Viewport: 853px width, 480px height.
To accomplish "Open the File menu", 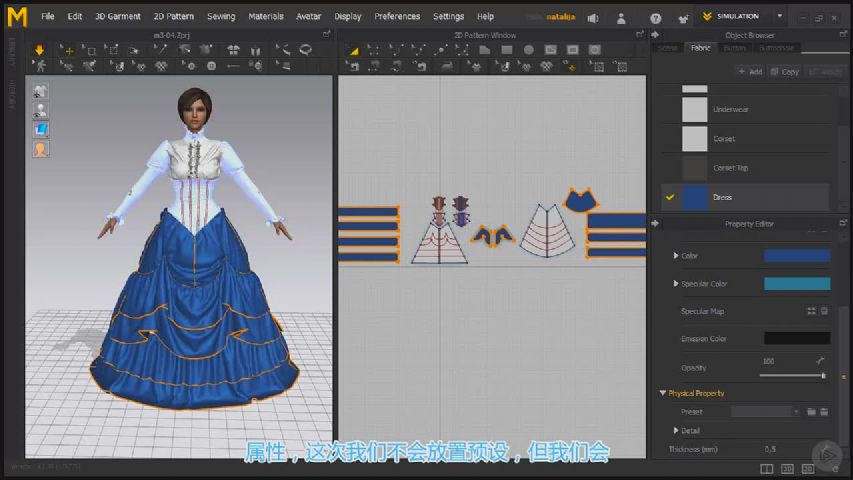I will 48,16.
